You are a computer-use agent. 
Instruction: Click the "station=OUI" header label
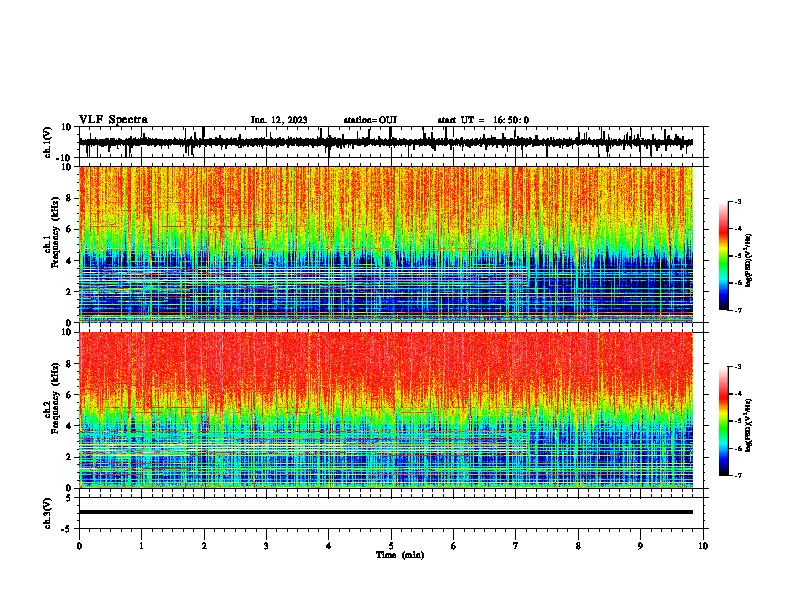370,120
